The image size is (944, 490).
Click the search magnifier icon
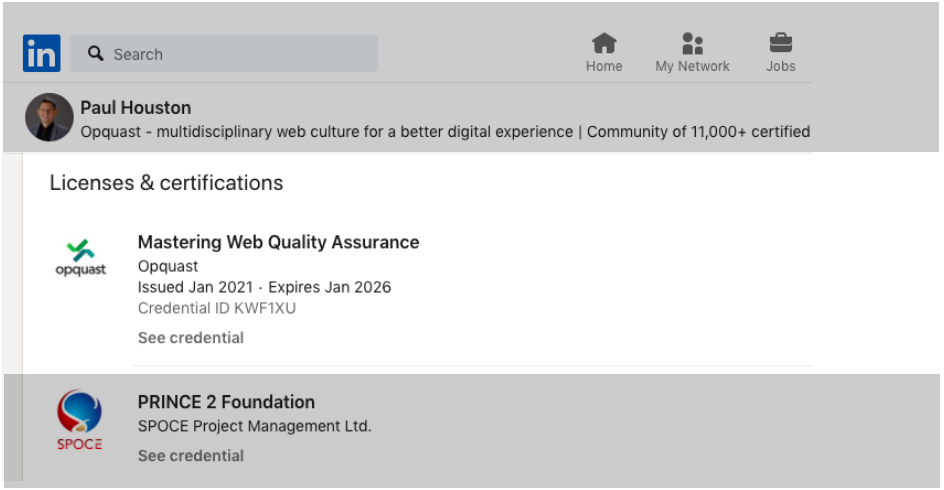point(95,54)
